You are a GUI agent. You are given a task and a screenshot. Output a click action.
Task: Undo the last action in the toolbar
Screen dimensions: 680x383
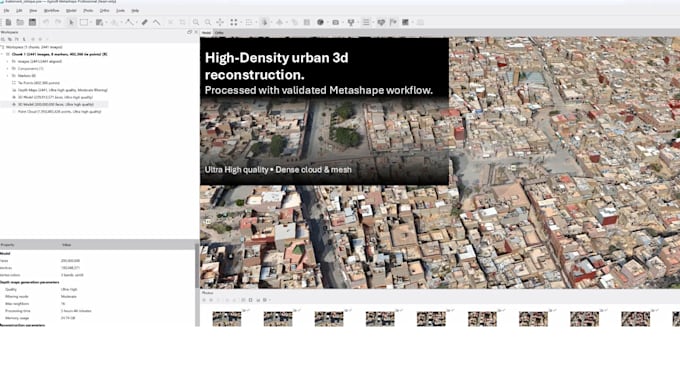tap(46, 22)
